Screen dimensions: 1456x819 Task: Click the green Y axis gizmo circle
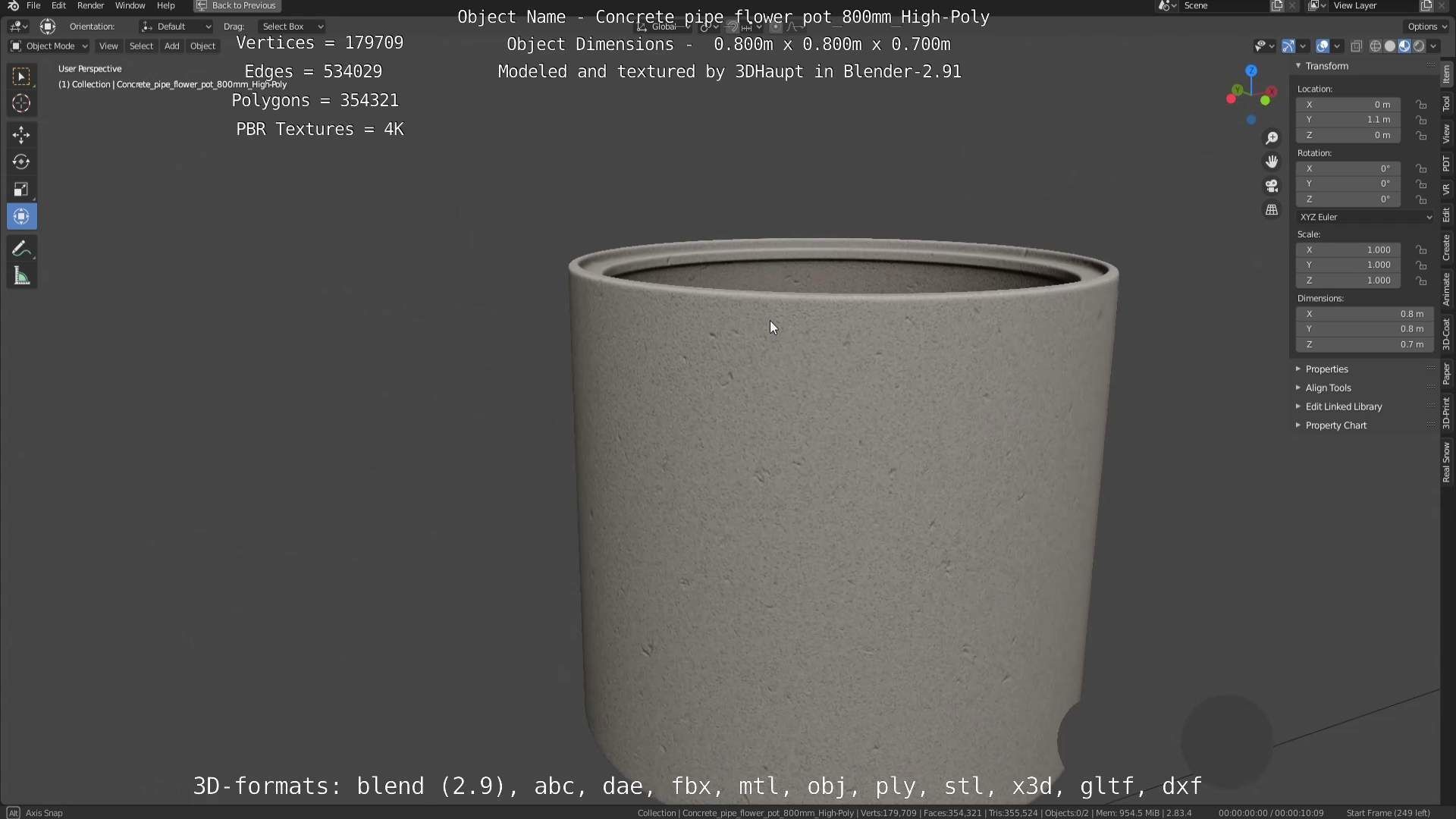[x=1237, y=90]
